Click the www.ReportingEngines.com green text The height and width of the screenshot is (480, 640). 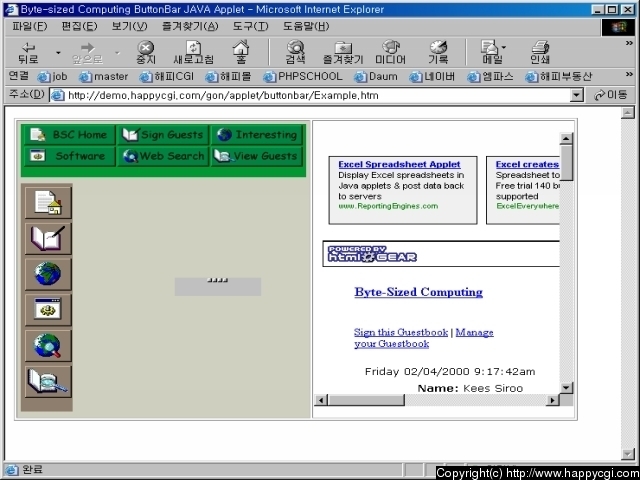coord(388,206)
